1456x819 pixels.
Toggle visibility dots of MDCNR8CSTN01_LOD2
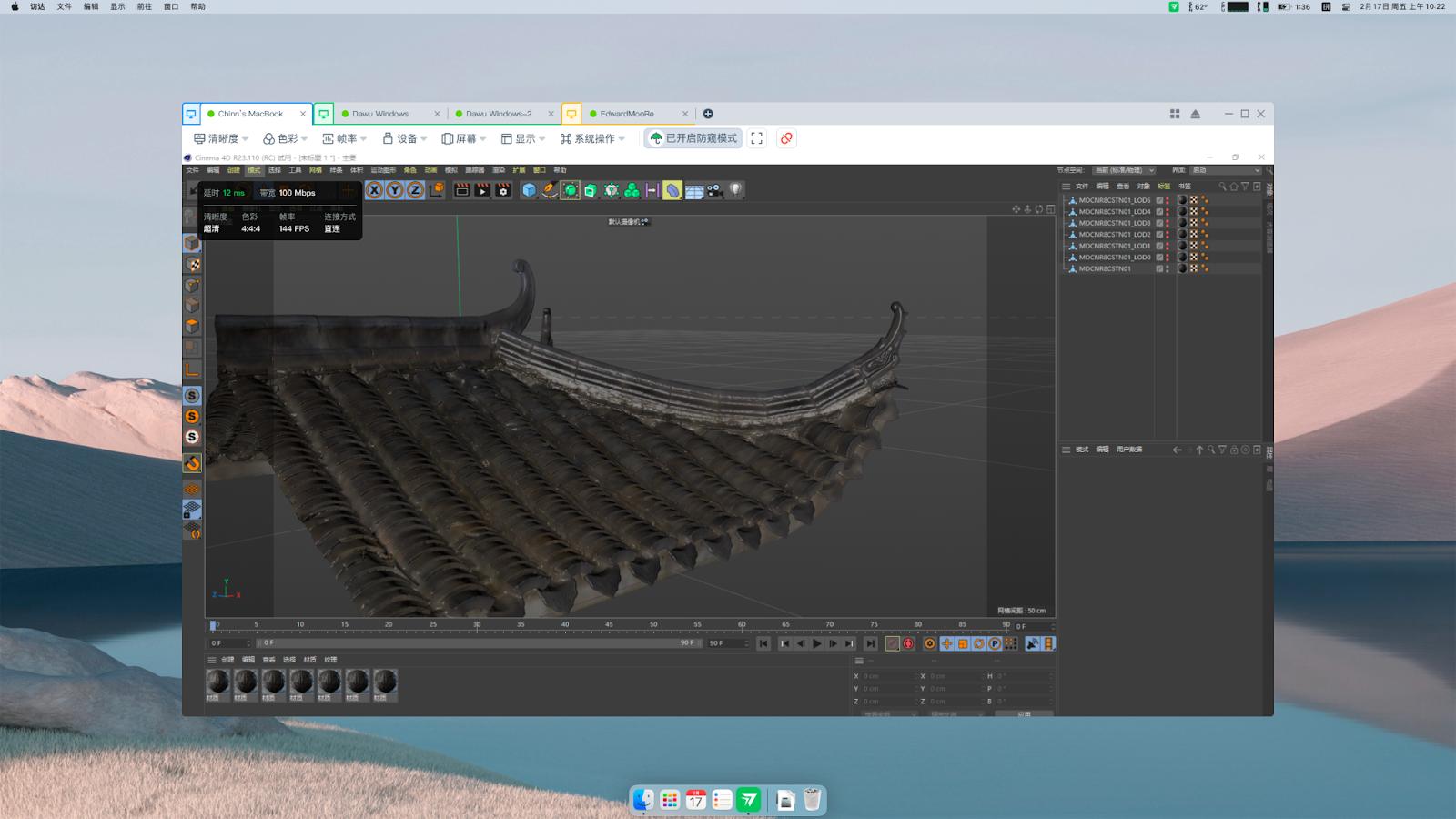pyautogui.click(x=1168, y=234)
